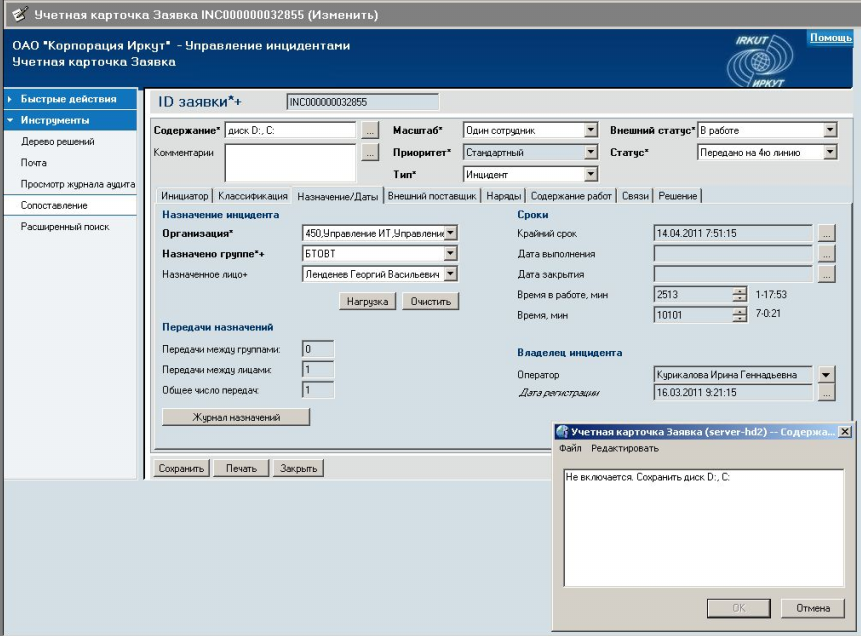Open the Тип dropdown
Image resolution: width=861 pixels, height=636 pixels.
point(591,174)
